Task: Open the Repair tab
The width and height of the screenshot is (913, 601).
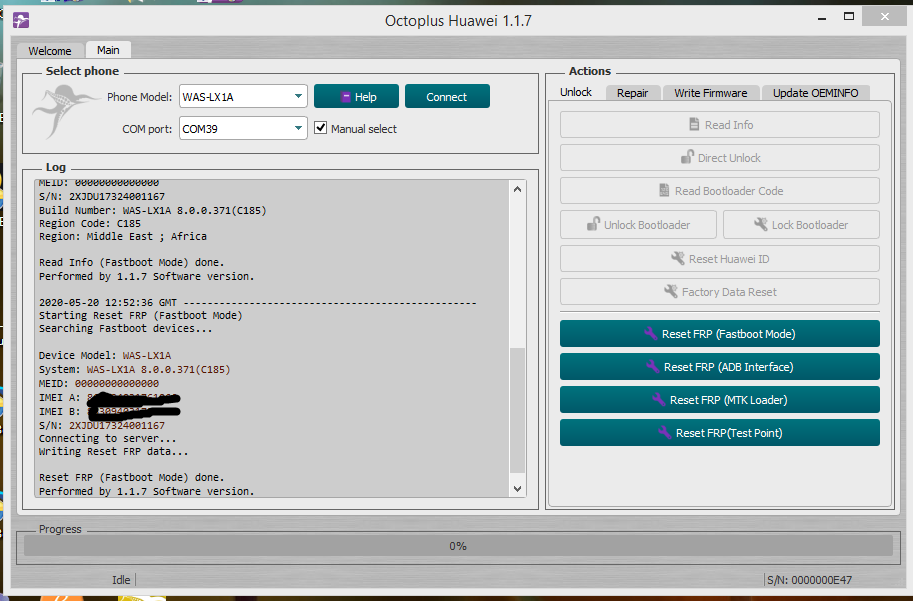Action: click(632, 93)
